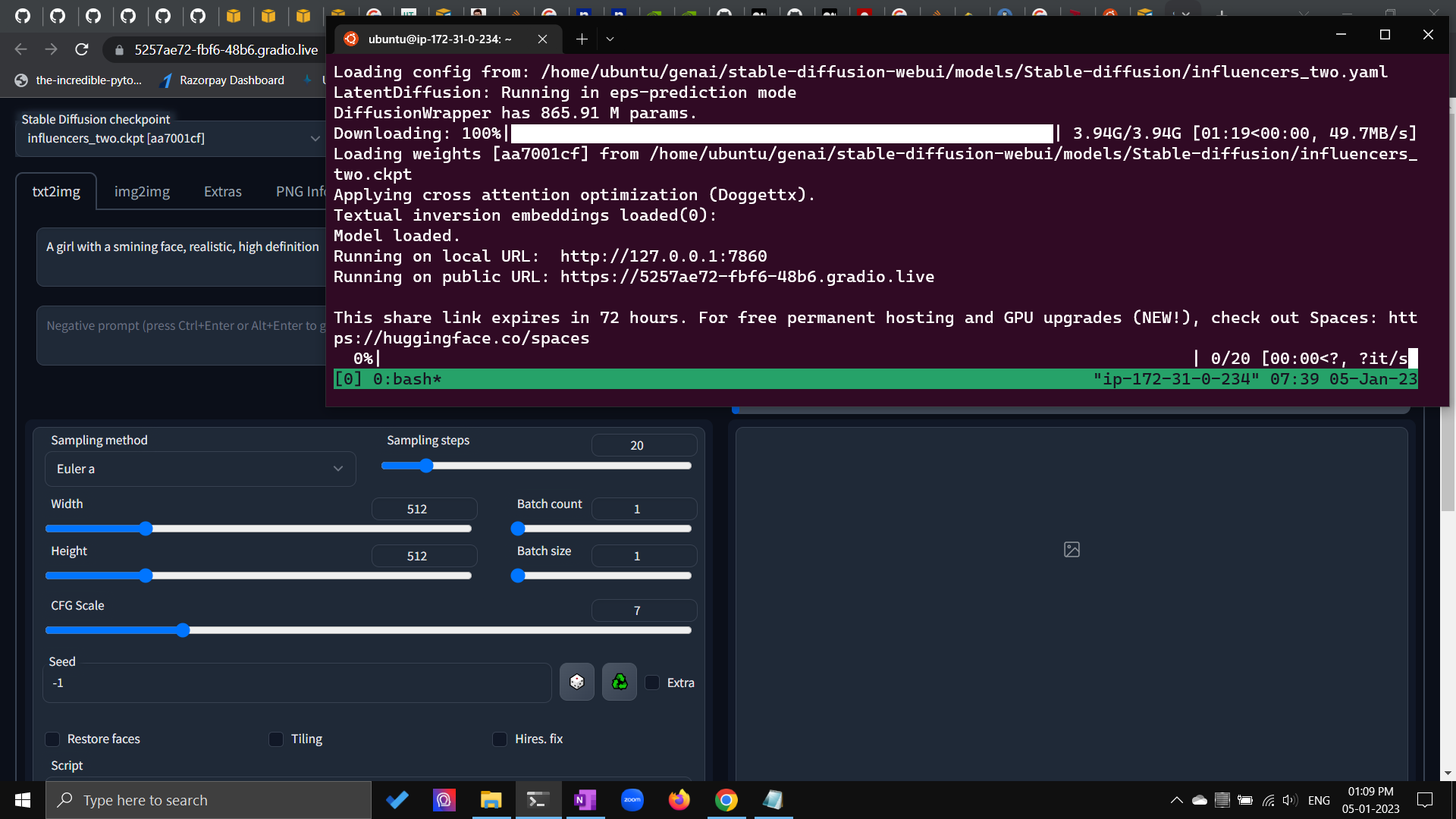Enable the Extra seed checkbox
The height and width of the screenshot is (819, 1456).
[x=652, y=682]
